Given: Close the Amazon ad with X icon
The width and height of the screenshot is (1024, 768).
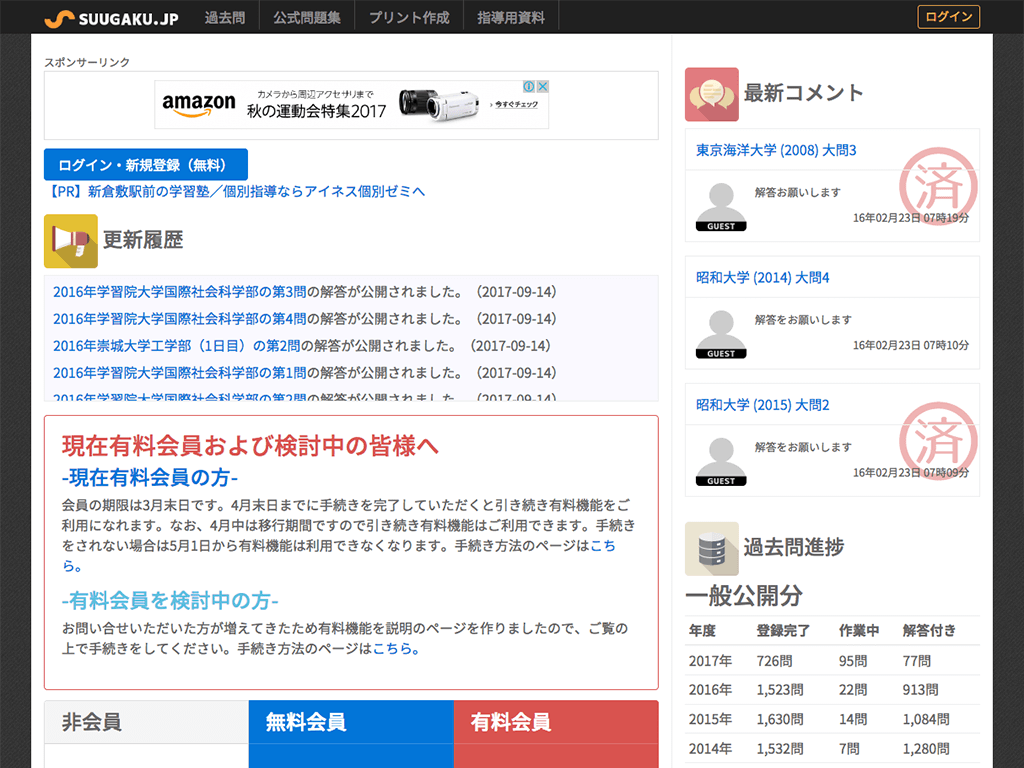Looking at the screenshot, I should [x=542, y=87].
